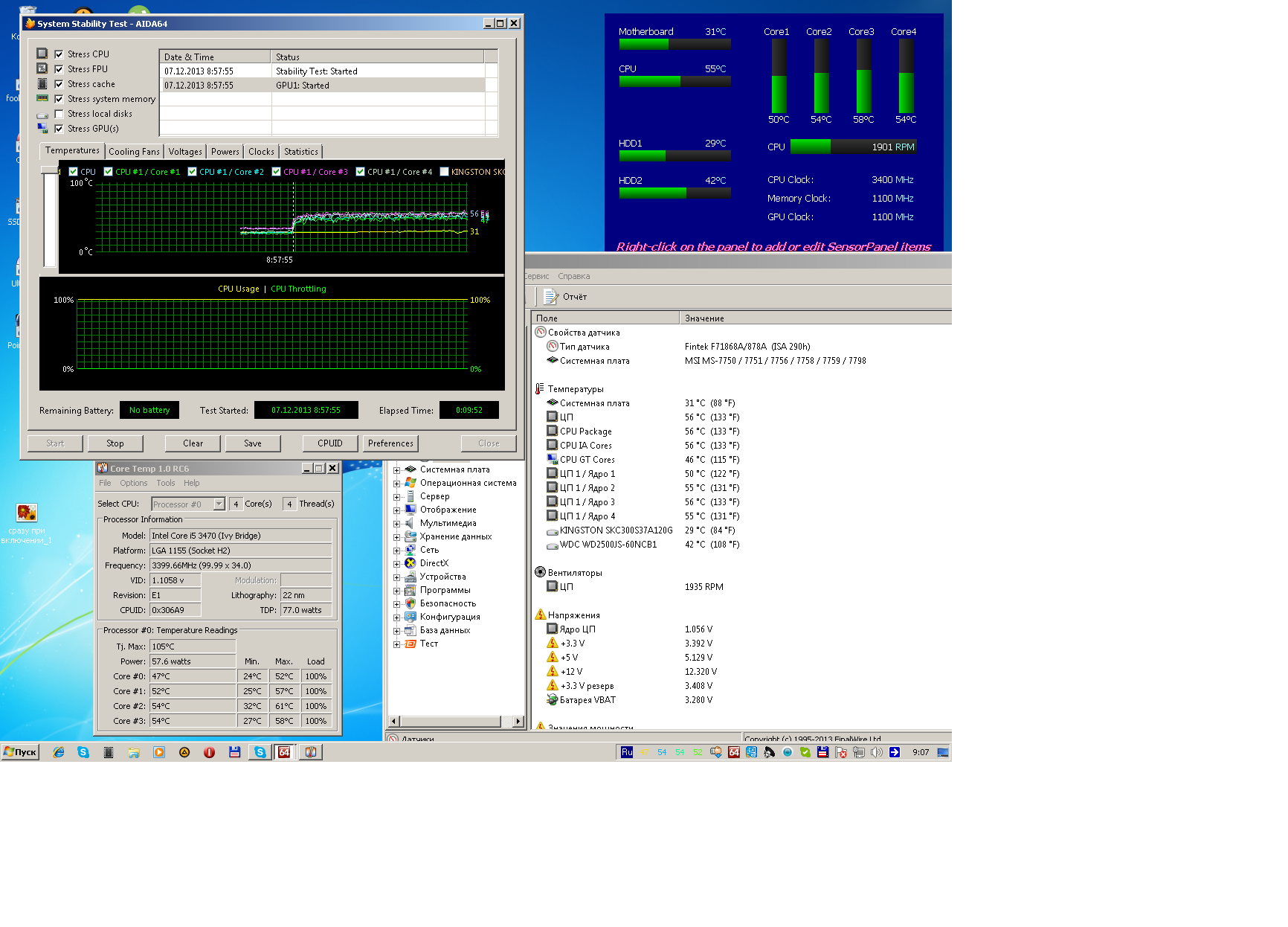Uncheck the Stress system memory checkbox

59,99
